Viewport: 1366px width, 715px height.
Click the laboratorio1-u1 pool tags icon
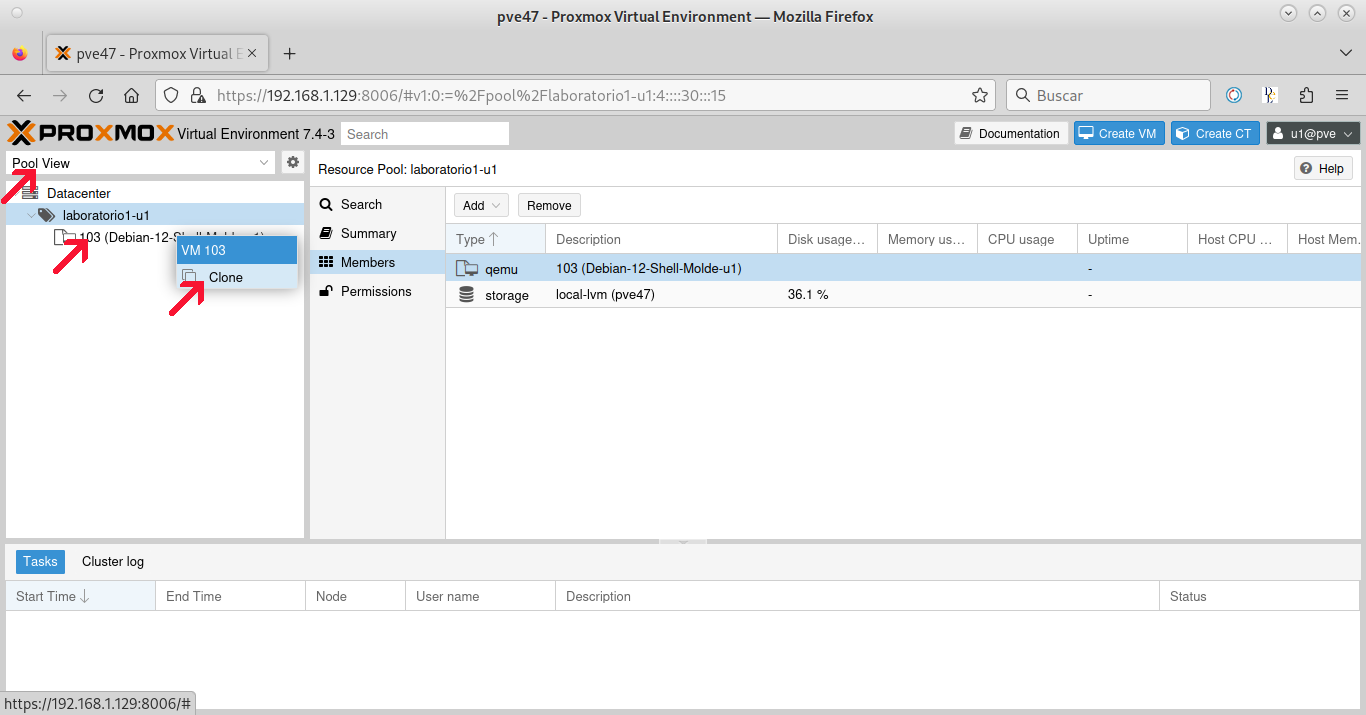click(x=47, y=215)
